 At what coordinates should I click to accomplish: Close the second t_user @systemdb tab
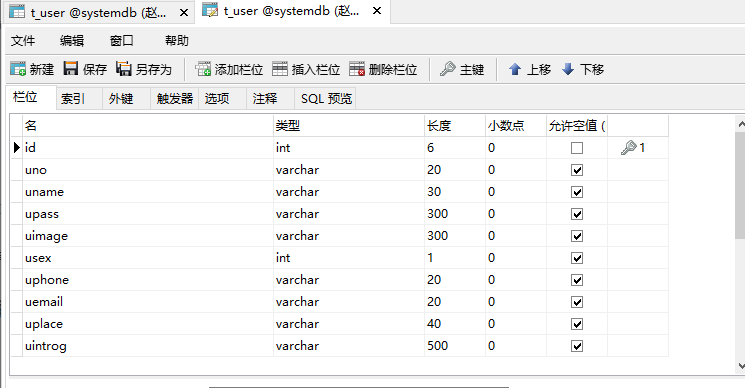click(x=377, y=10)
